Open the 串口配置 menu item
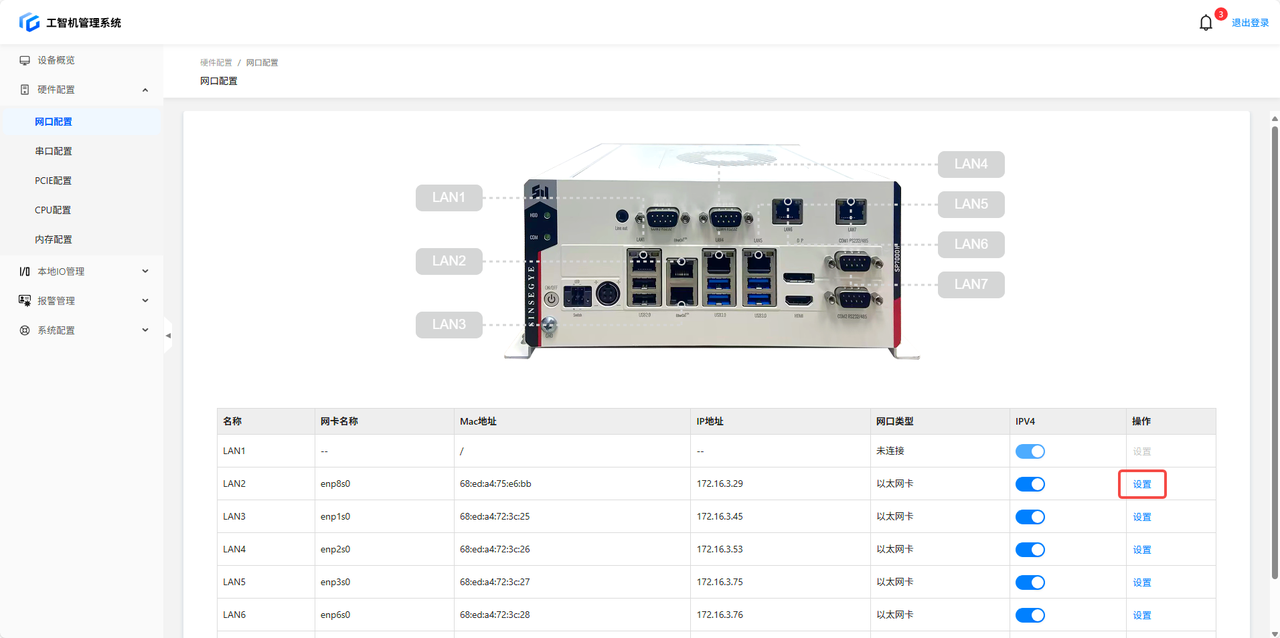Image resolution: width=1280 pixels, height=638 pixels. point(54,152)
